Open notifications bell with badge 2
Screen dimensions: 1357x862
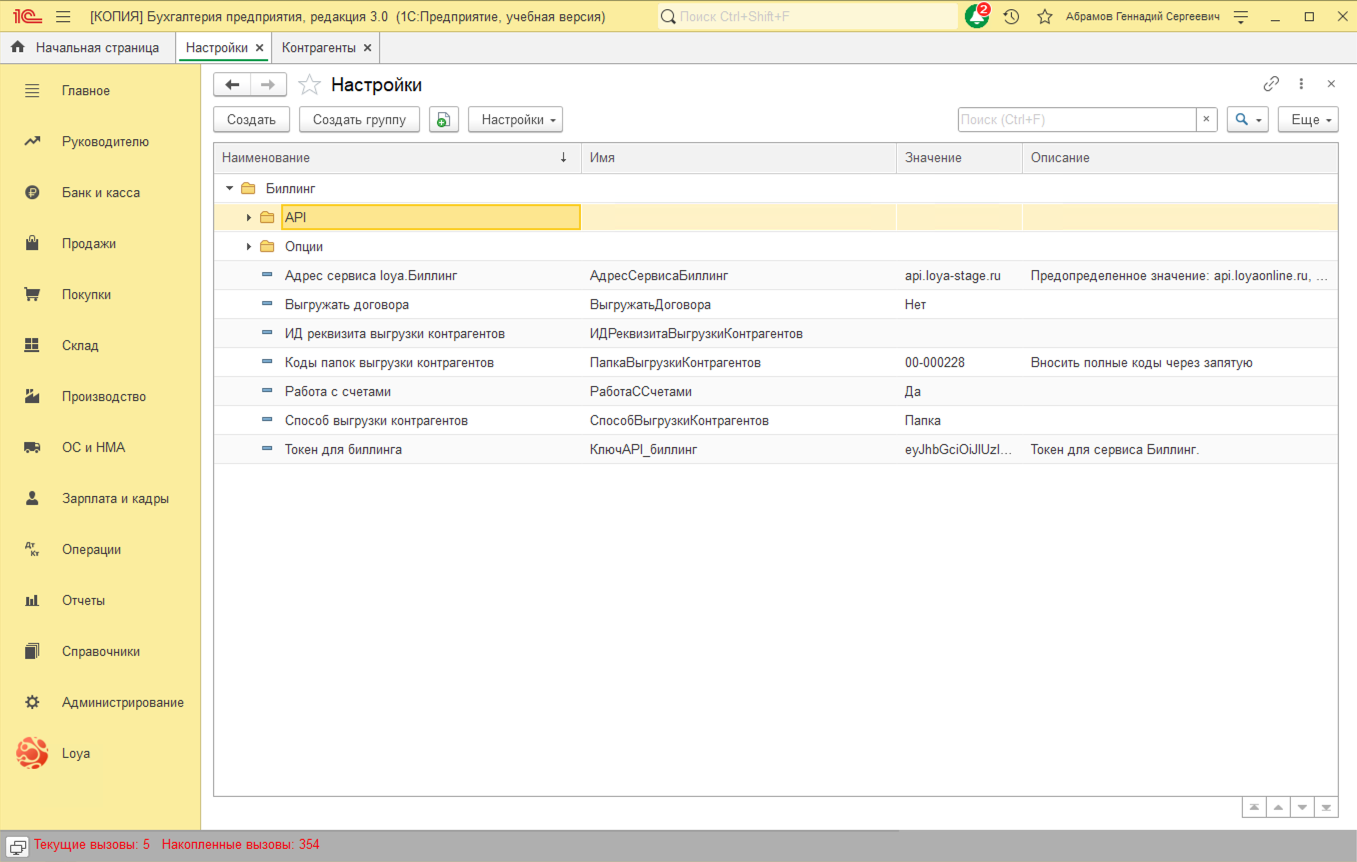(x=977, y=16)
